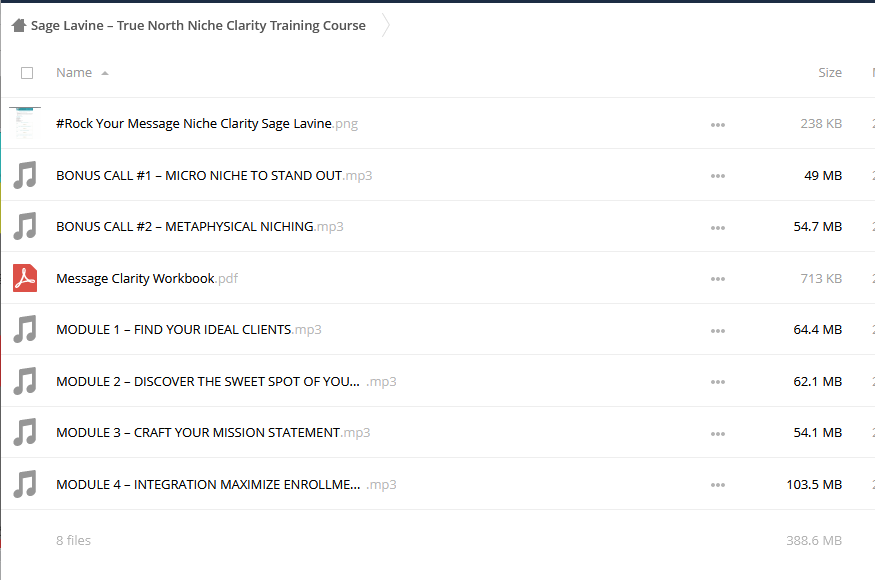
Task: Click the 64.4 MB size value
Action: point(818,329)
